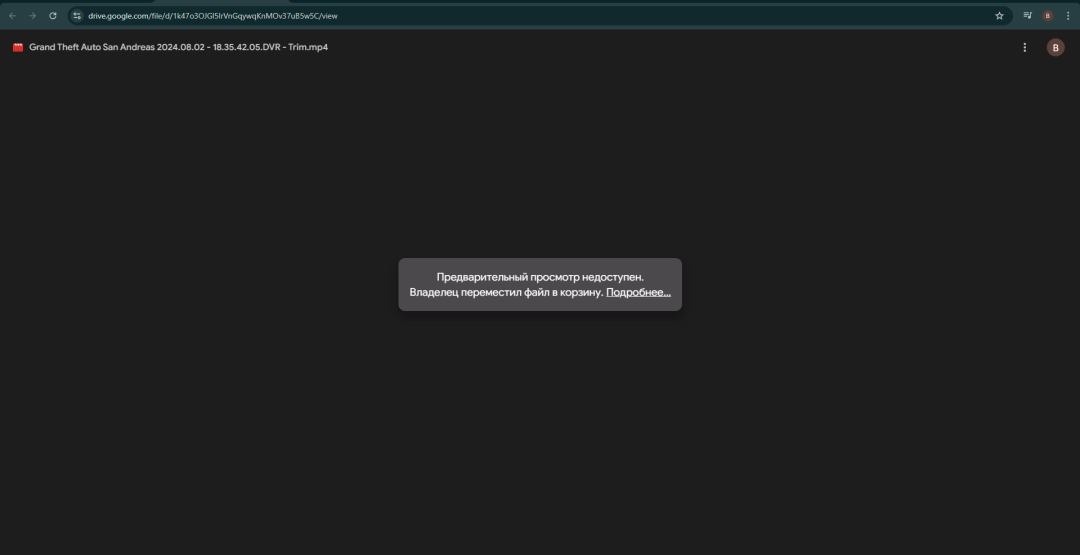Click 'Владелец переместил файл в корзину.' text
The width and height of the screenshot is (1080, 555).
click(506, 293)
